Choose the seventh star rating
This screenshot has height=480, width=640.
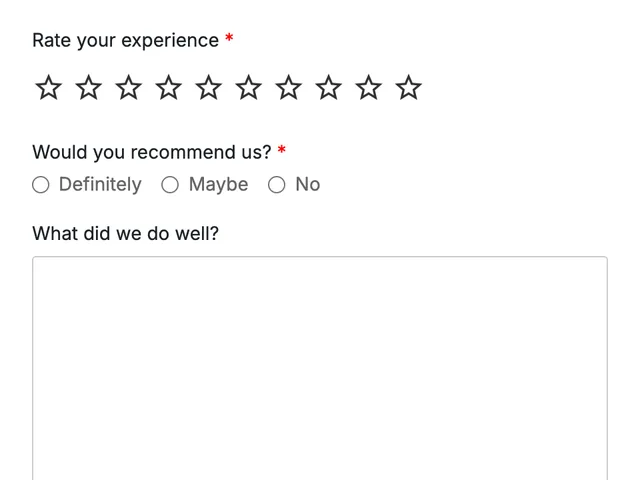pos(289,87)
